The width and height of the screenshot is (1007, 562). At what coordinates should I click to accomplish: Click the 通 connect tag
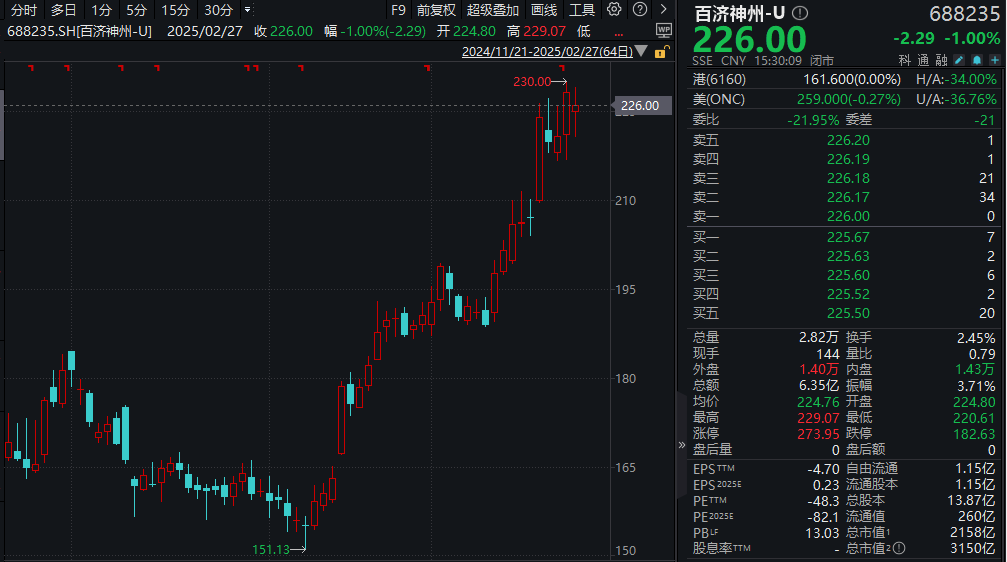[x=923, y=60]
